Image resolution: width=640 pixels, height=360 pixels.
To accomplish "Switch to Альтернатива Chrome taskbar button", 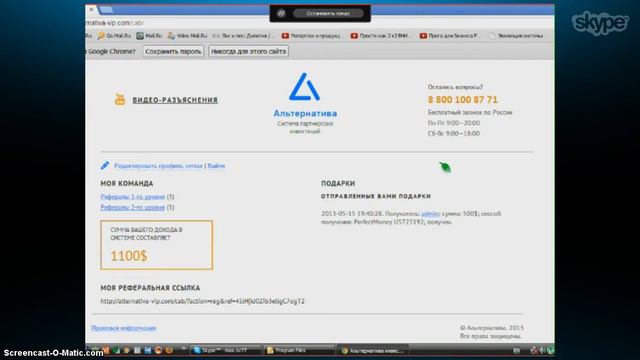I will (x=372, y=350).
